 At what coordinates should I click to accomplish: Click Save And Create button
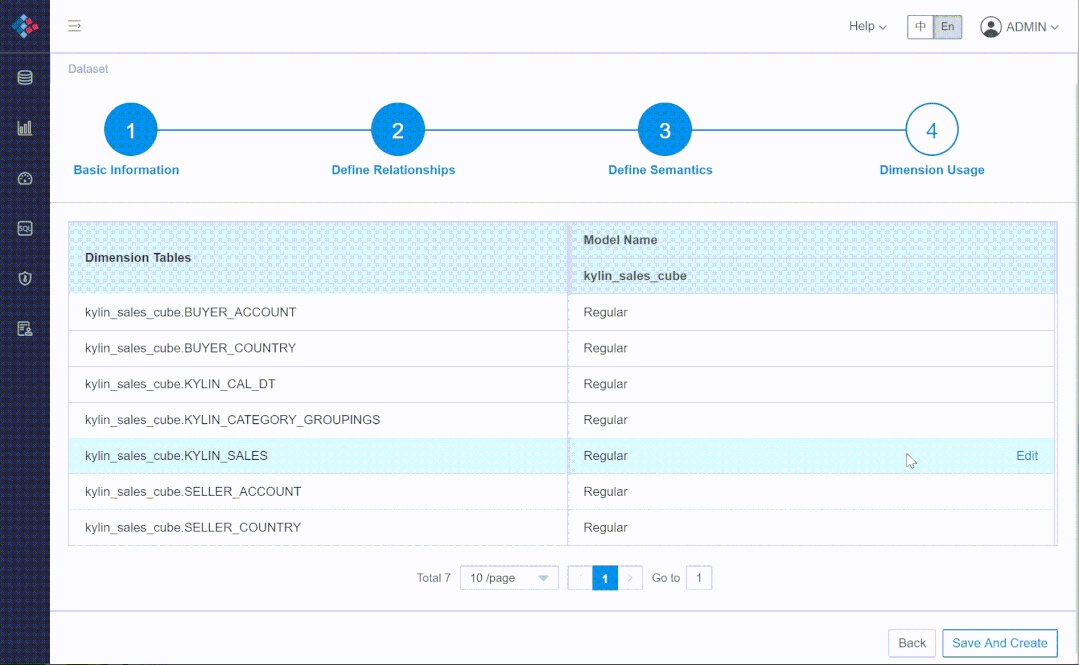click(x=999, y=643)
